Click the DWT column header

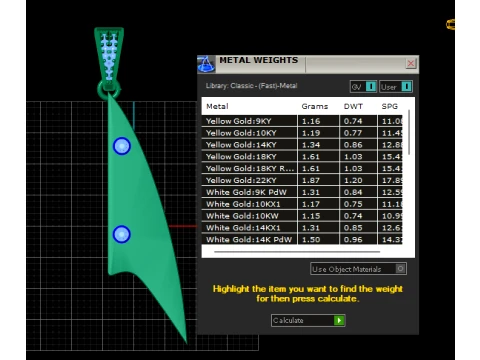point(353,106)
